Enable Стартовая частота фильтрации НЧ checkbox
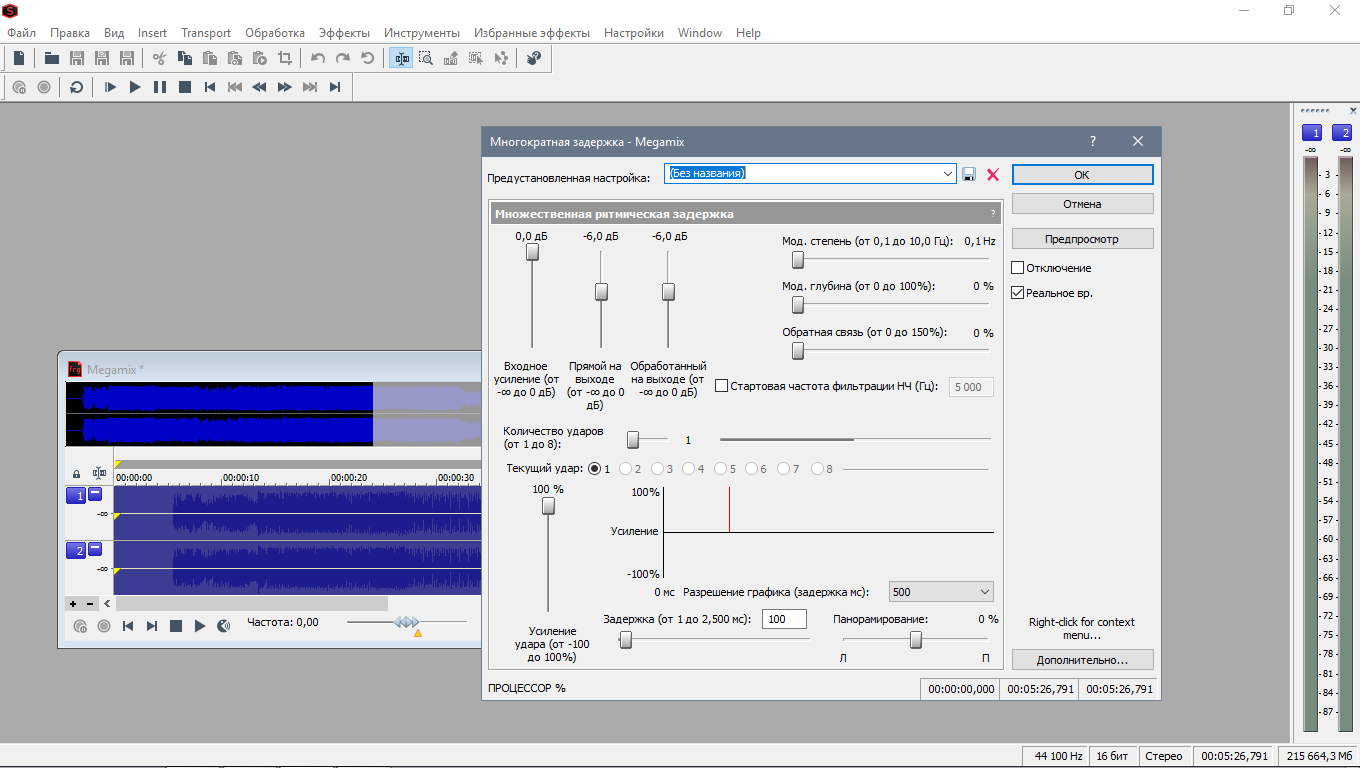1360x768 pixels. pos(721,386)
